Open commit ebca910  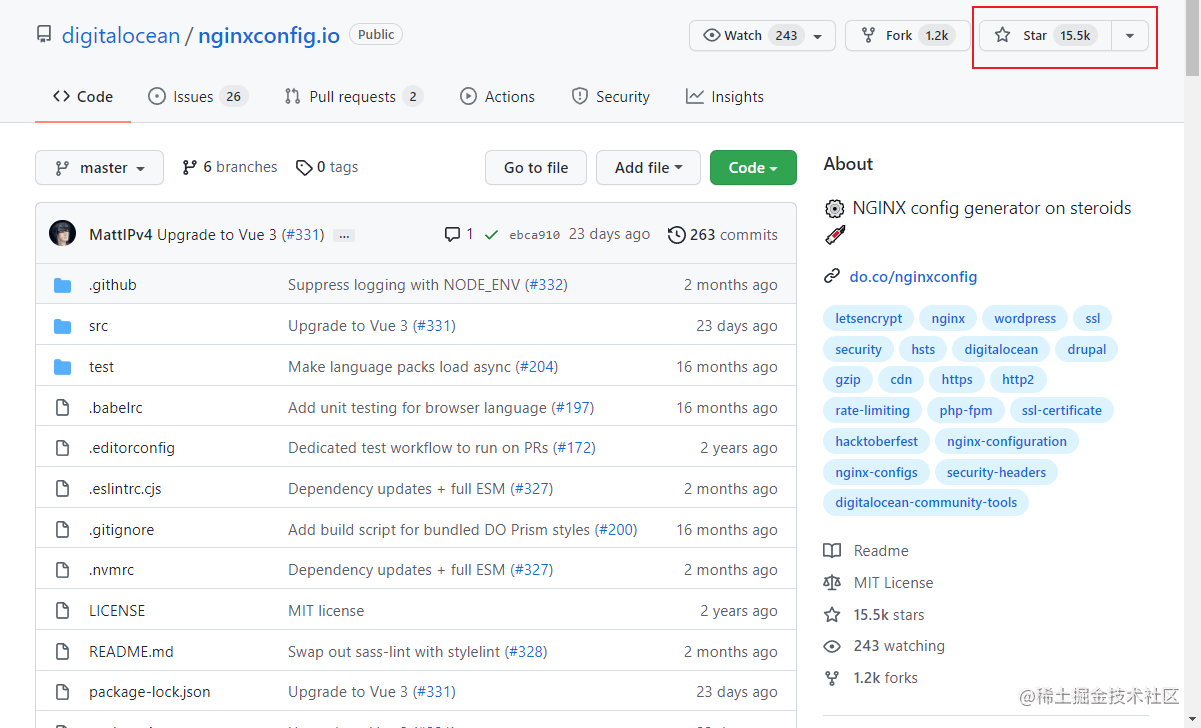[534, 235]
